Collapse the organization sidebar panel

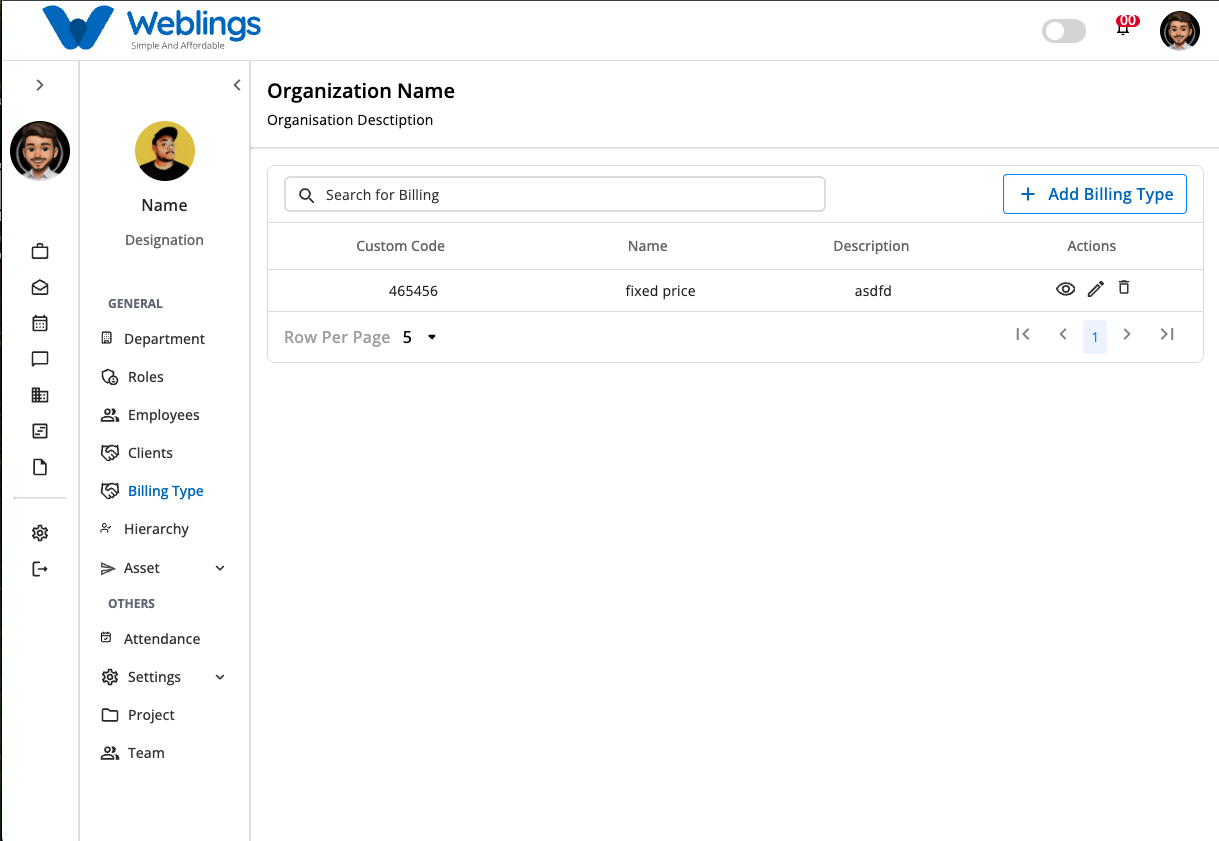[237, 85]
